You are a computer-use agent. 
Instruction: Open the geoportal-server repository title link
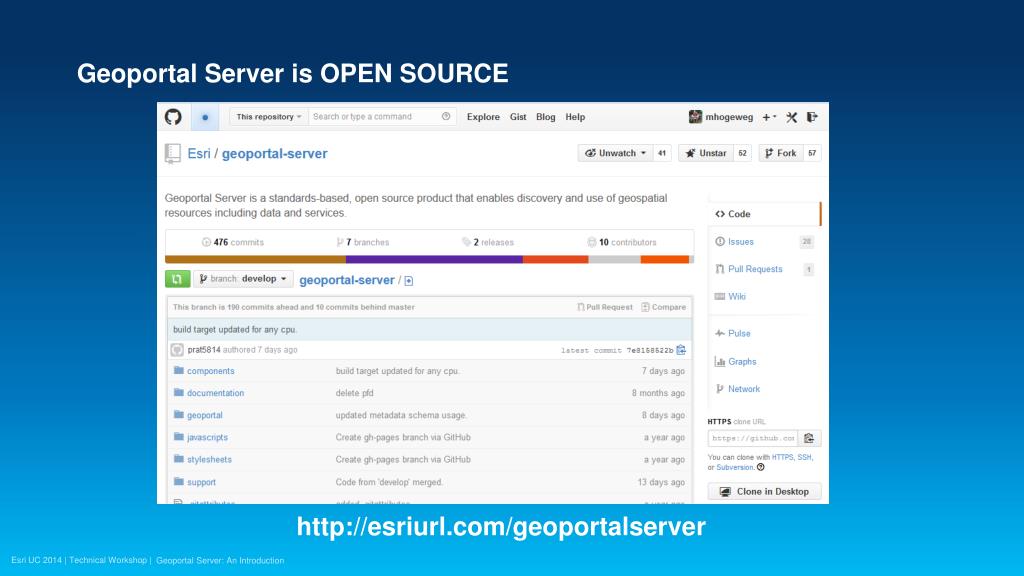coord(274,153)
